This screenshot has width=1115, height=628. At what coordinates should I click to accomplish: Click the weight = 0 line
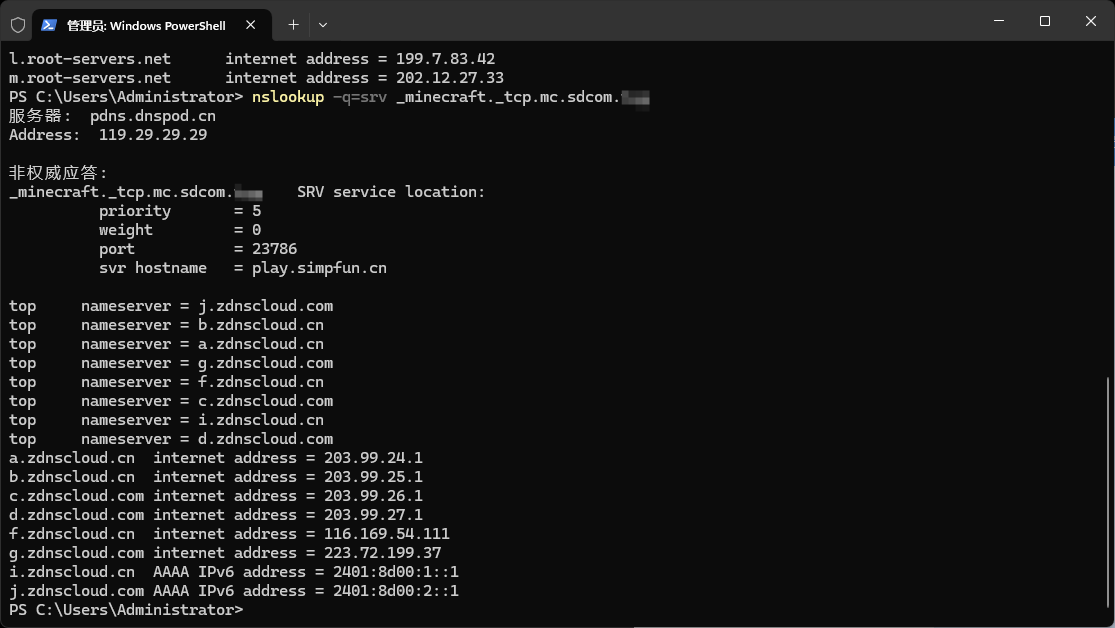point(180,230)
